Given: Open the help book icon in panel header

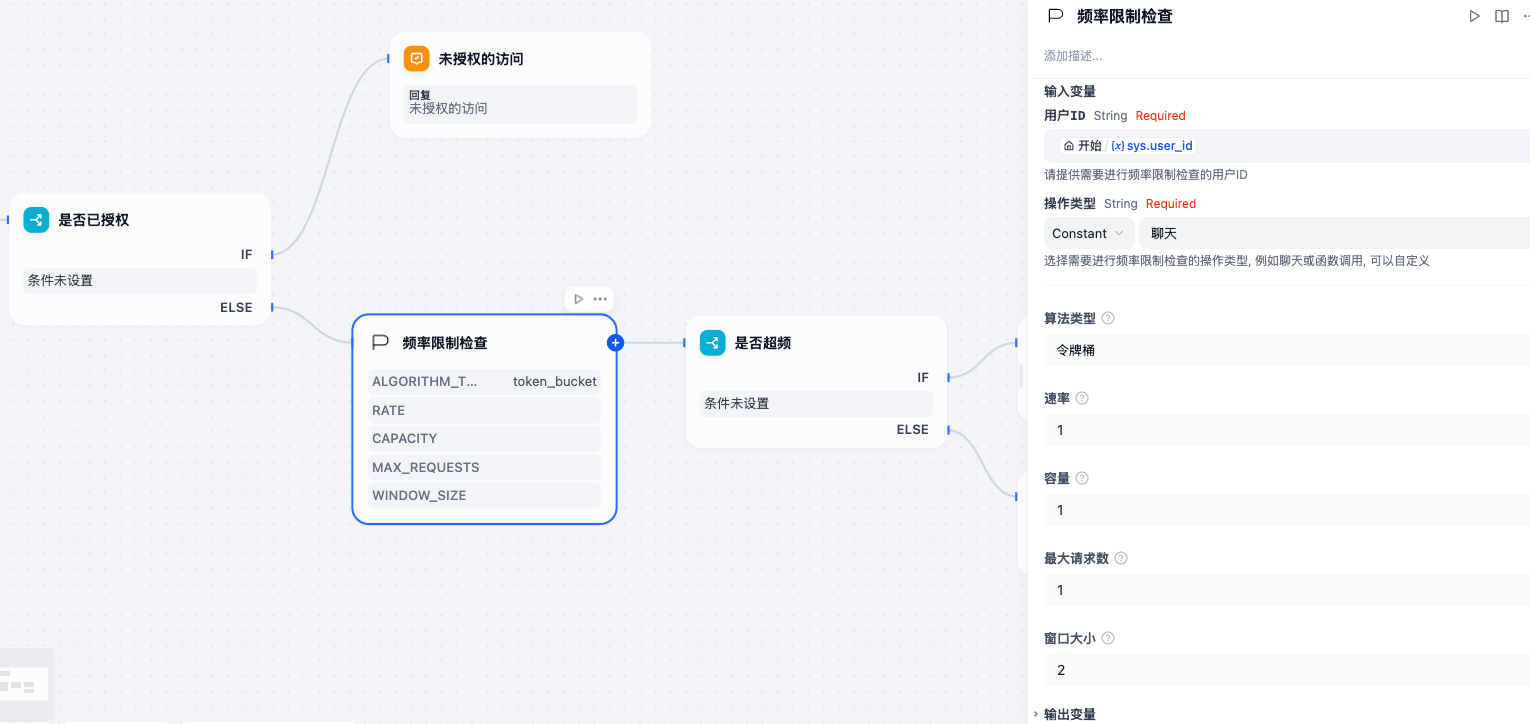Looking at the screenshot, I should pyautogui.click(x=1501, y=16).
